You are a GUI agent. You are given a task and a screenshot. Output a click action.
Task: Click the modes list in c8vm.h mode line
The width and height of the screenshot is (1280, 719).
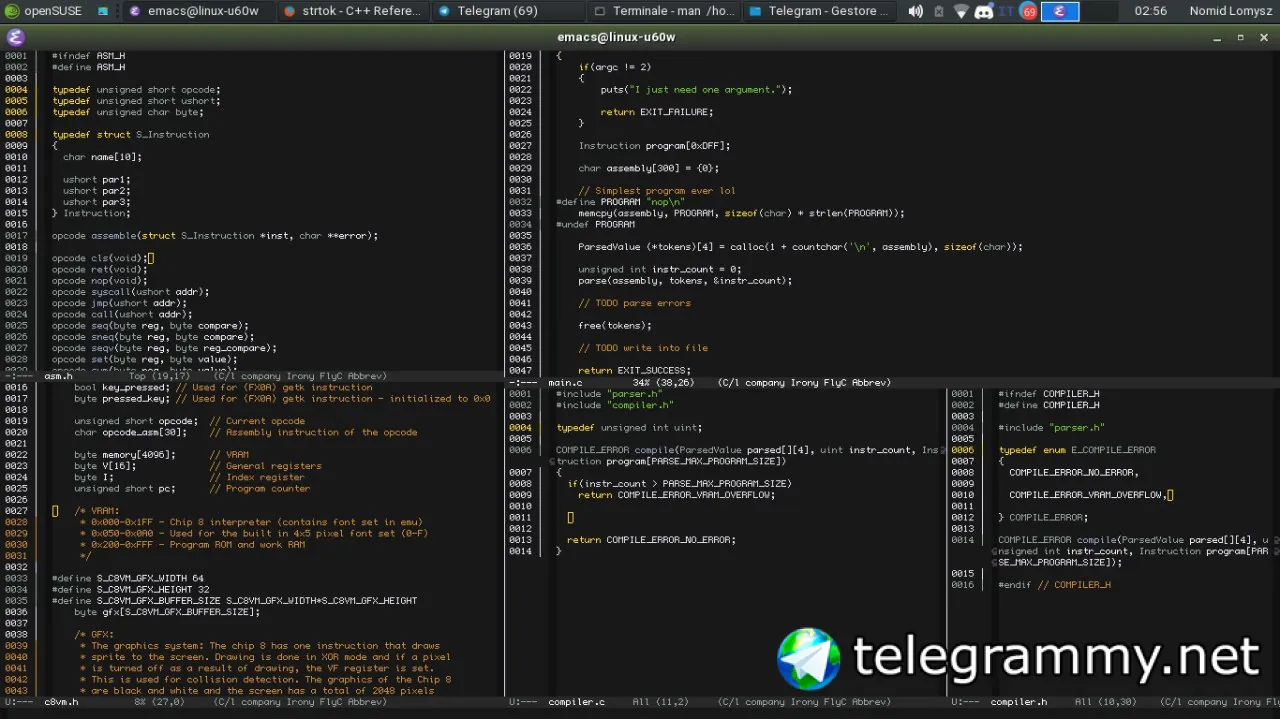(x=300, y=702)
